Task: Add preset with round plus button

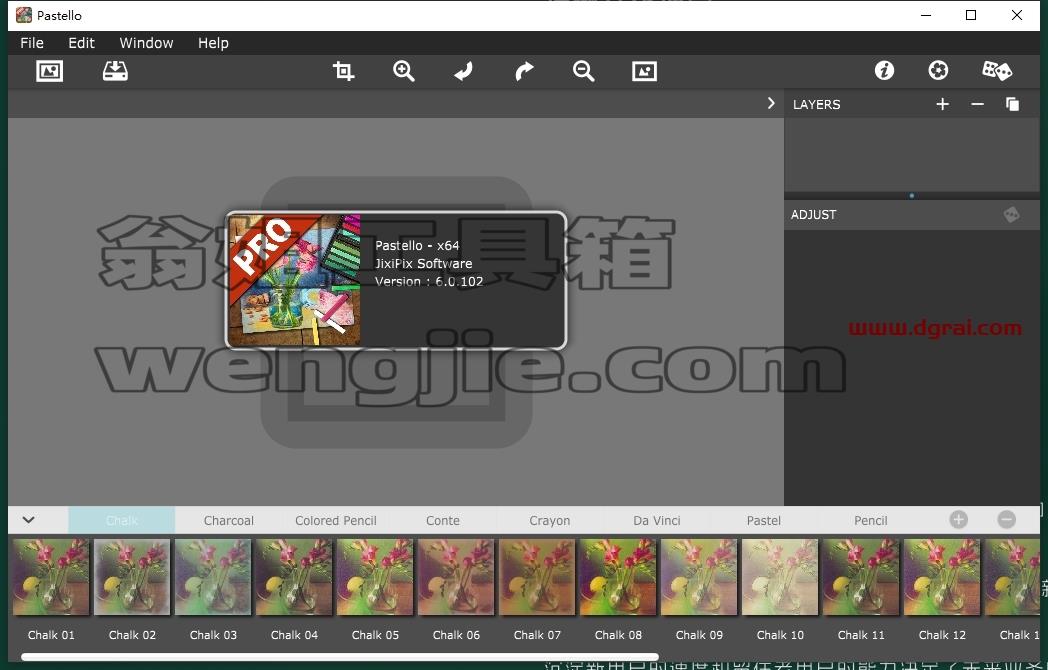Action: (x=958, y=520)
